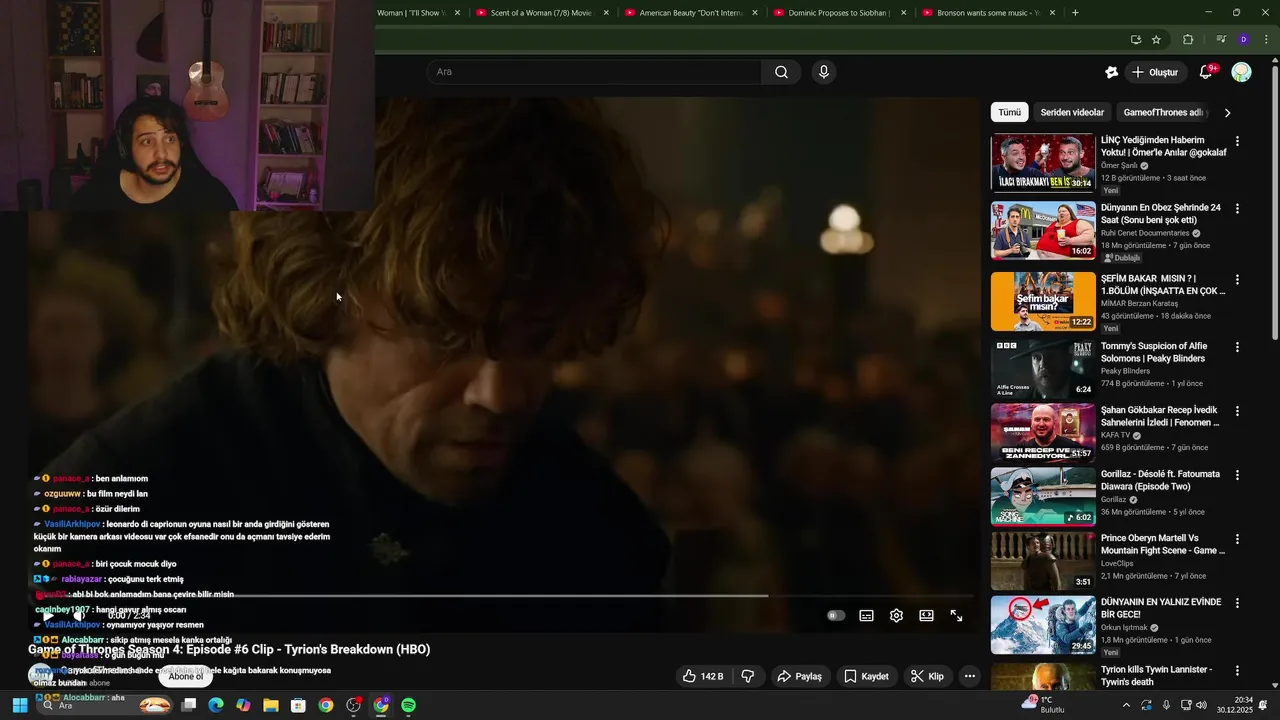The width and height of the screenshot is (1280, 720).
Task: Switch to theater mode in the player
Action: coord(926,616)
